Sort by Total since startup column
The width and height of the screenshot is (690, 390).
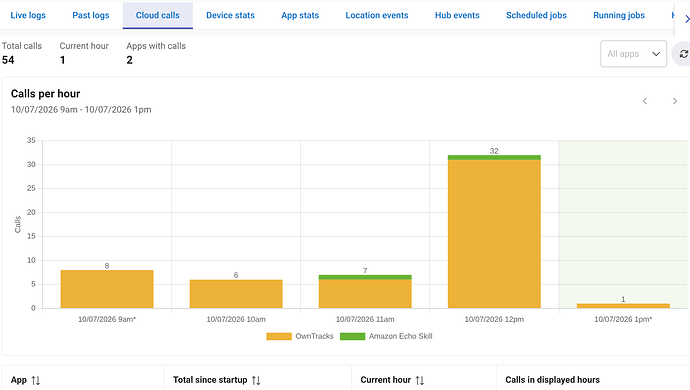click(217, 380)
